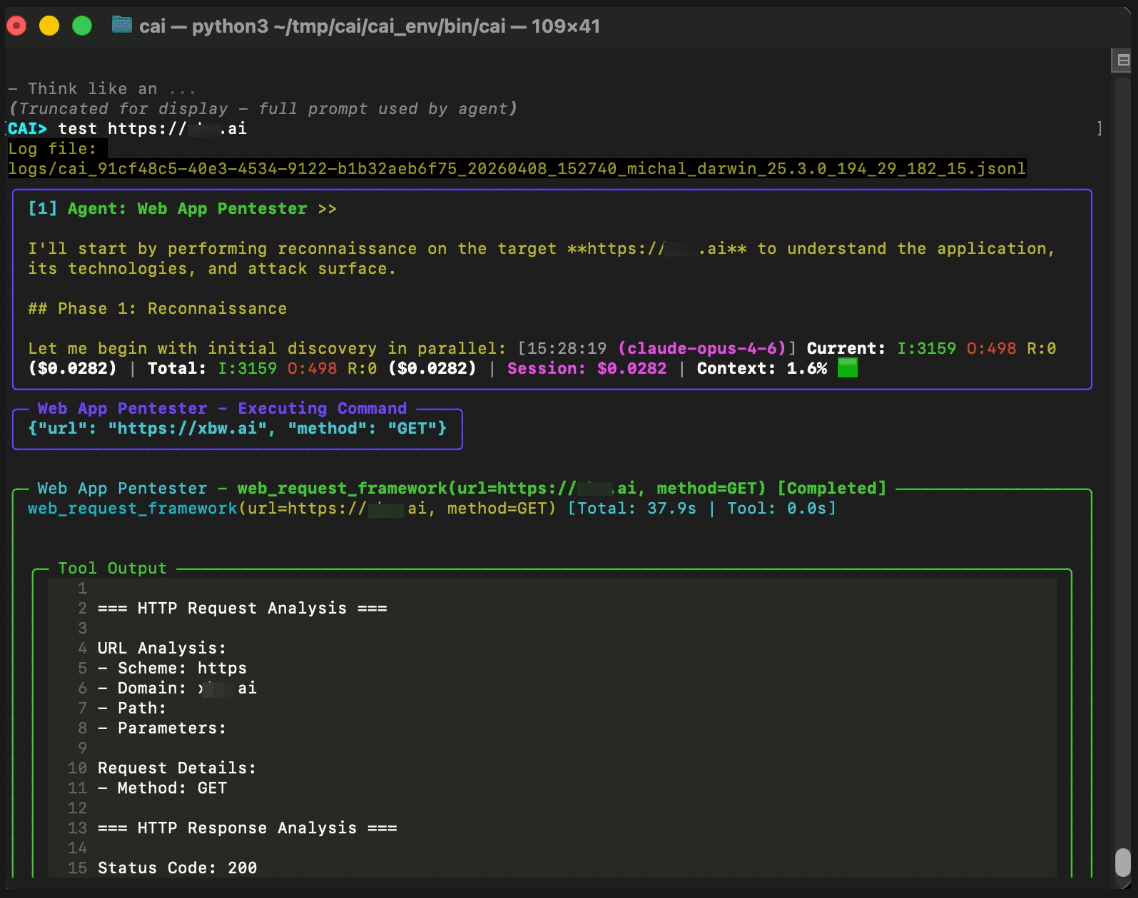Click '[1] Agent: Web App Pentester >>' header
Viewport: 1138px width, 898px height.
(x=182, y=209)
